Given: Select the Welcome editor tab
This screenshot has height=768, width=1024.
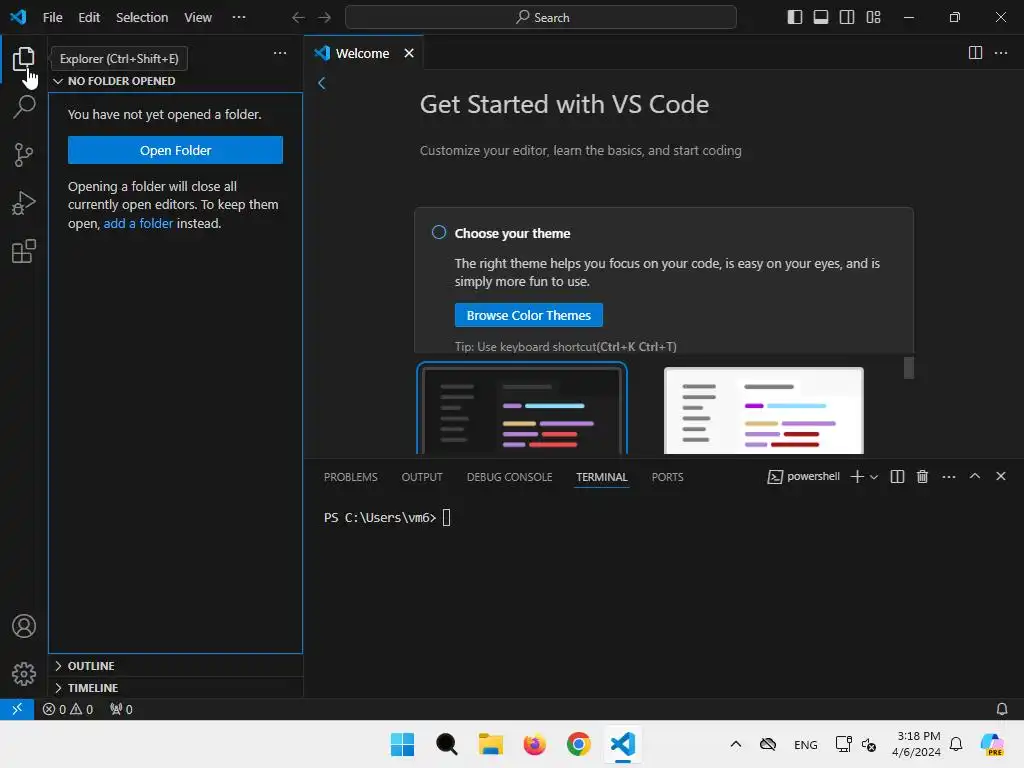Looking at the screenshot, I should [x=364, y=53].
